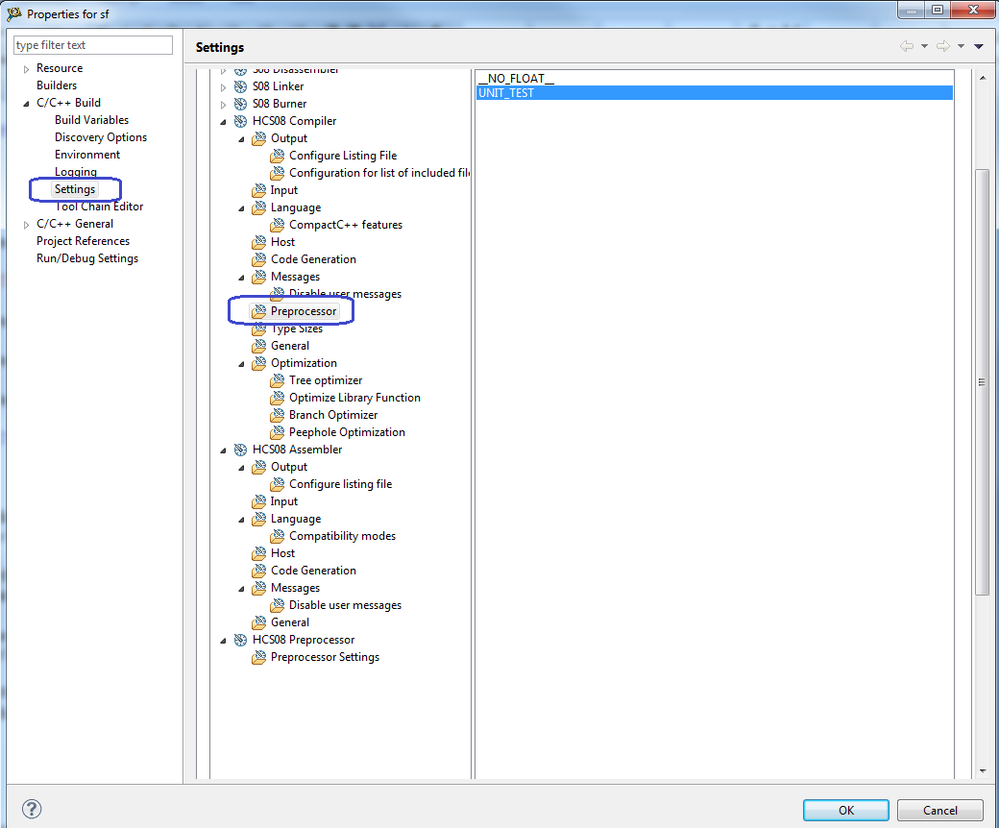Click the Properties dialog title bar icon
999x828 pixels.
coord(14,13)
